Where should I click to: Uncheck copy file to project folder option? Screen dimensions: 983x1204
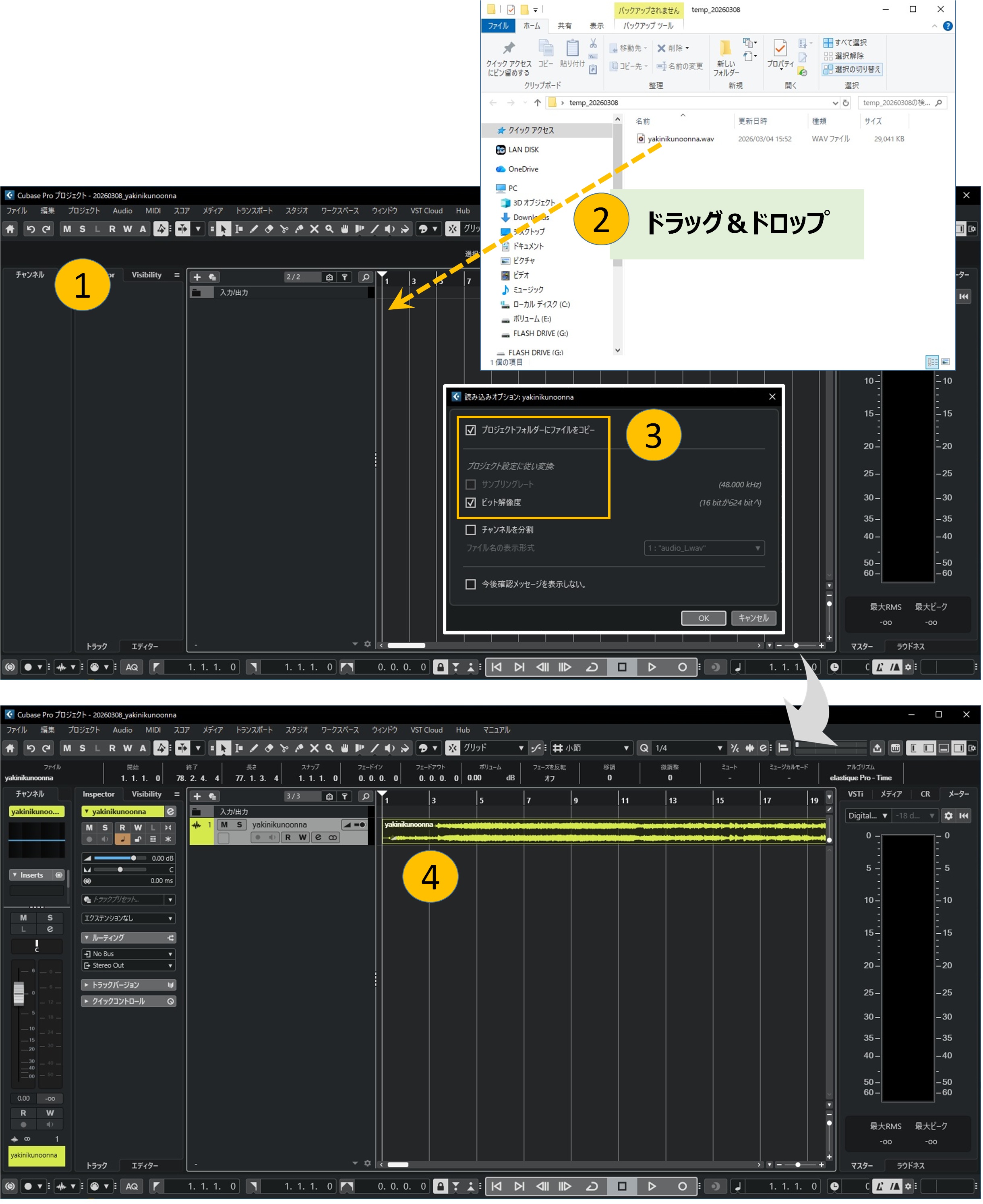click(x=471, y=431)
